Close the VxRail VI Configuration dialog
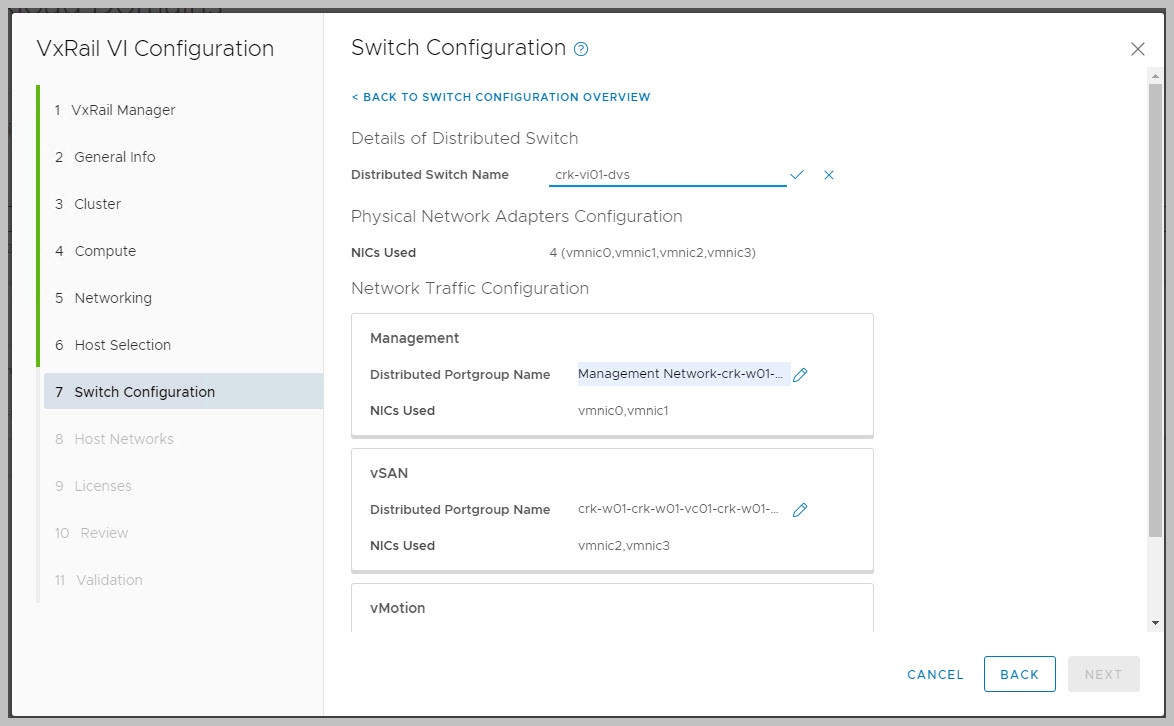The width and height of the screenshot is (1174, 726). 1137,49
